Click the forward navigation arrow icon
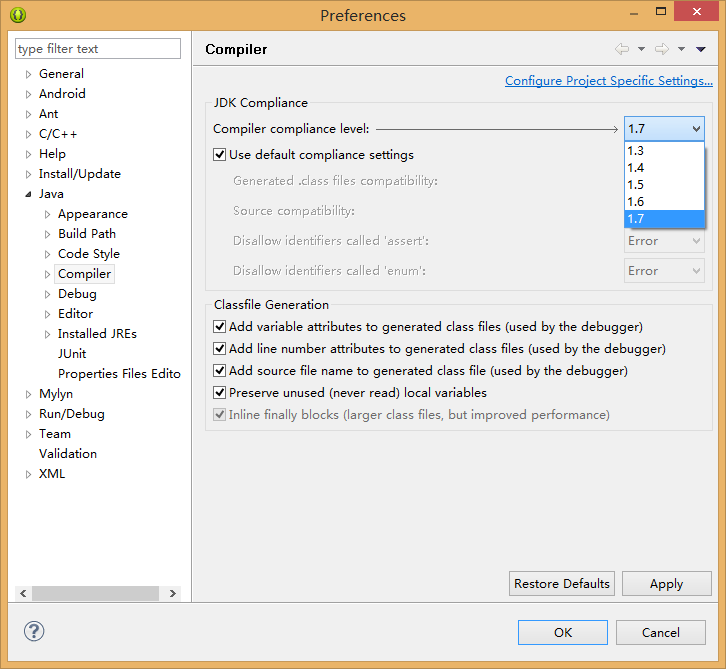Screen dimensions: 726x669 coord(662,49)
